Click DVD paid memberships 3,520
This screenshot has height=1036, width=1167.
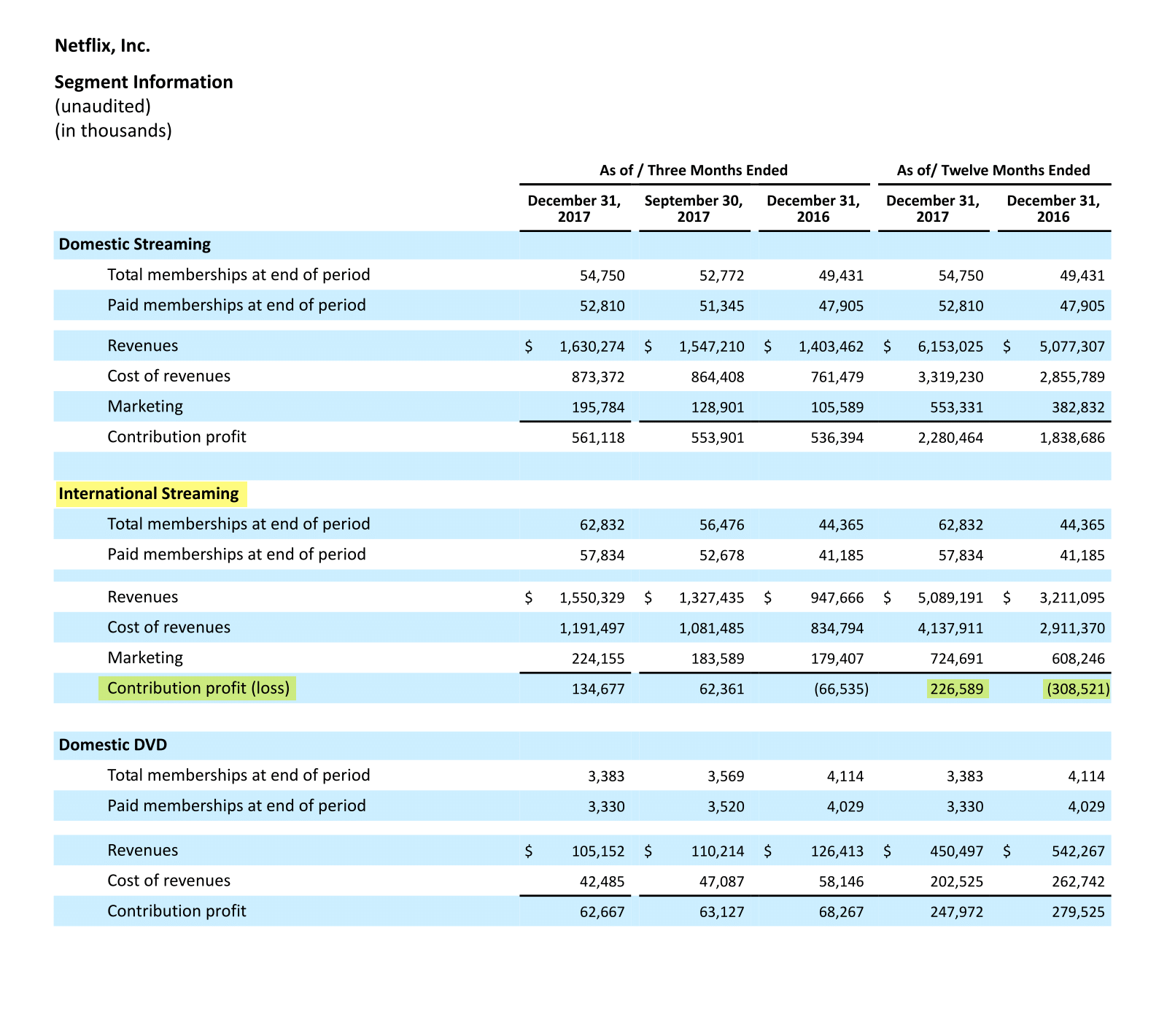726,807
